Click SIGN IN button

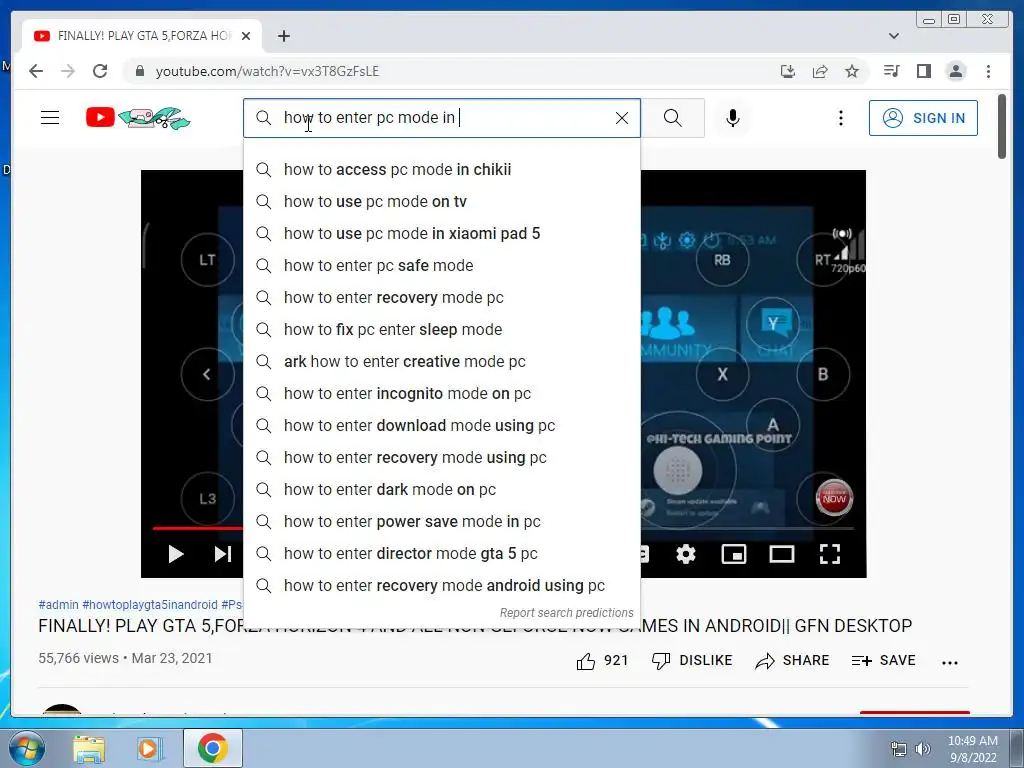point(923,118)
